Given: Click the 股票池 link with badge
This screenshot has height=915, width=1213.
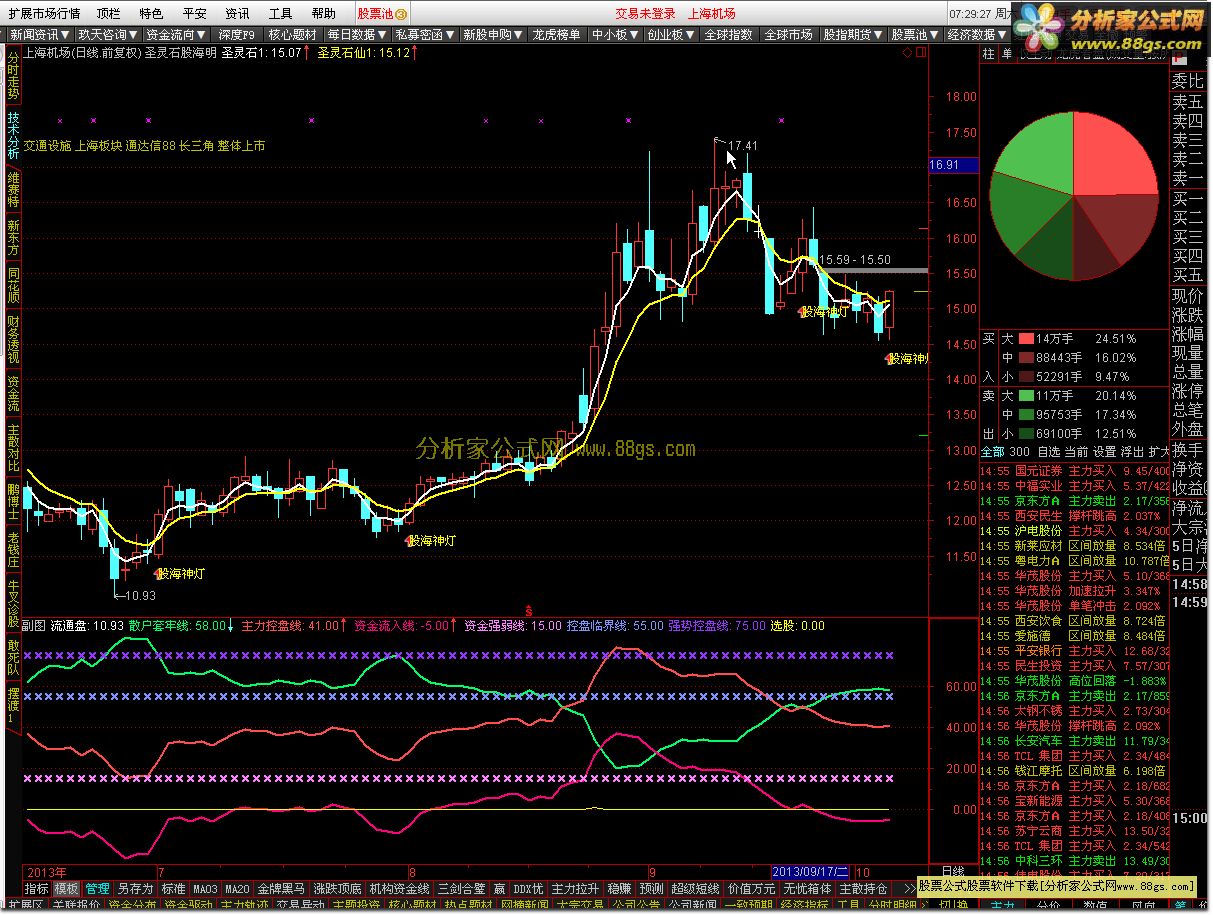Looking at the screenshot, I should tap(382, 13).
